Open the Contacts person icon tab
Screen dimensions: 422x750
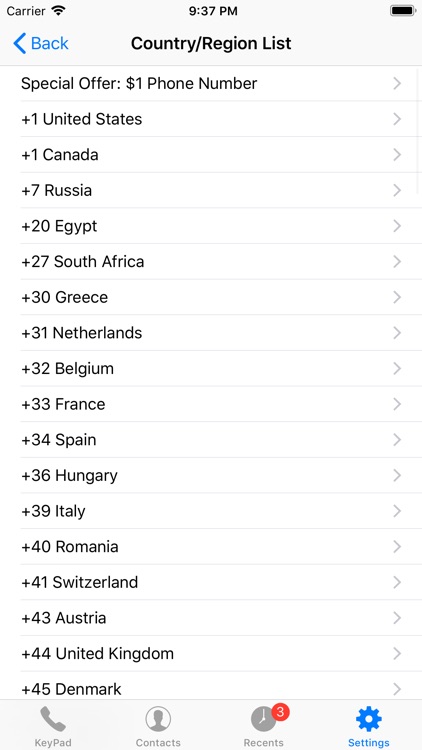point(158,726)
